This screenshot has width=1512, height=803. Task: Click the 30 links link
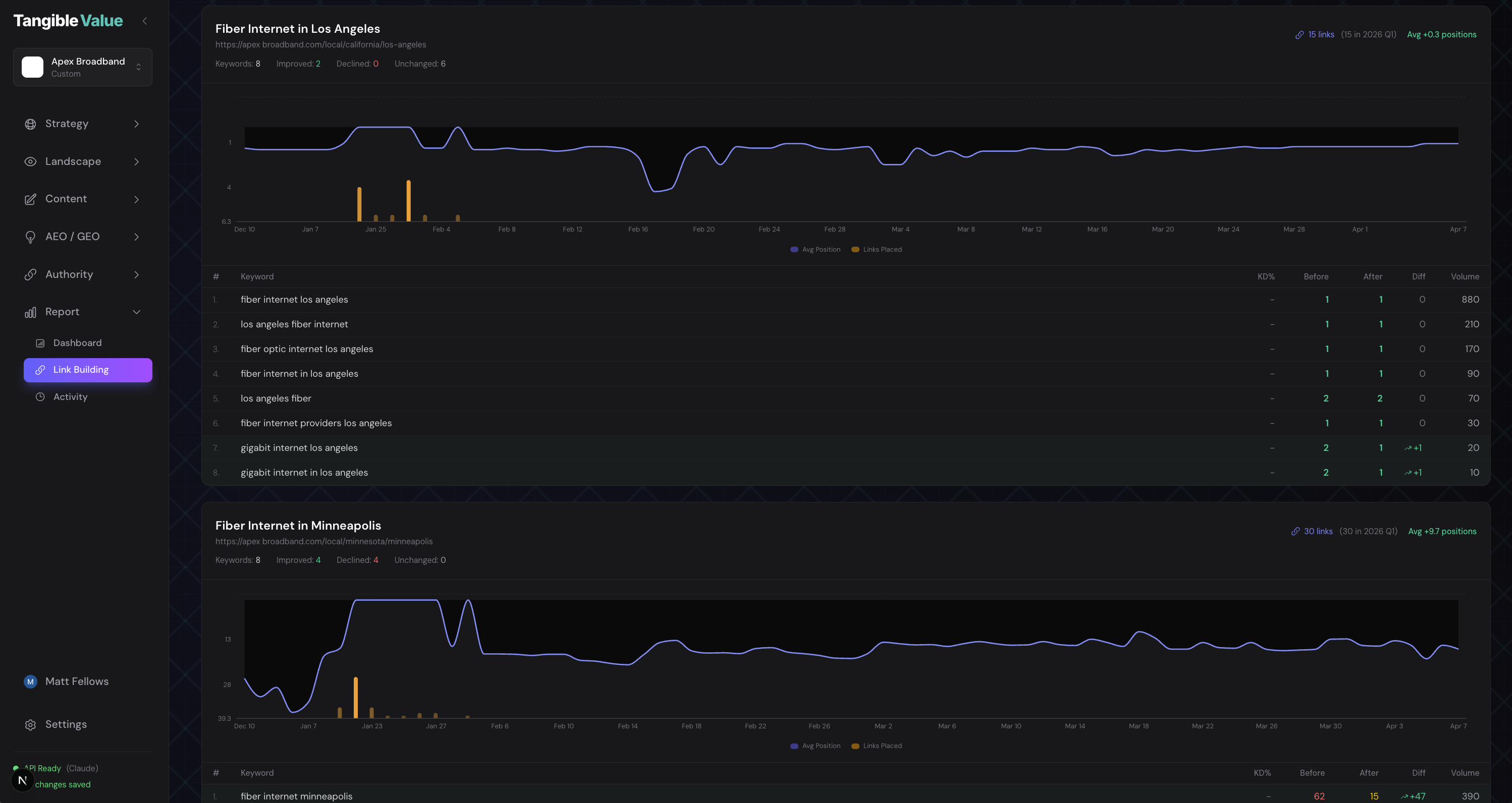1318,531
